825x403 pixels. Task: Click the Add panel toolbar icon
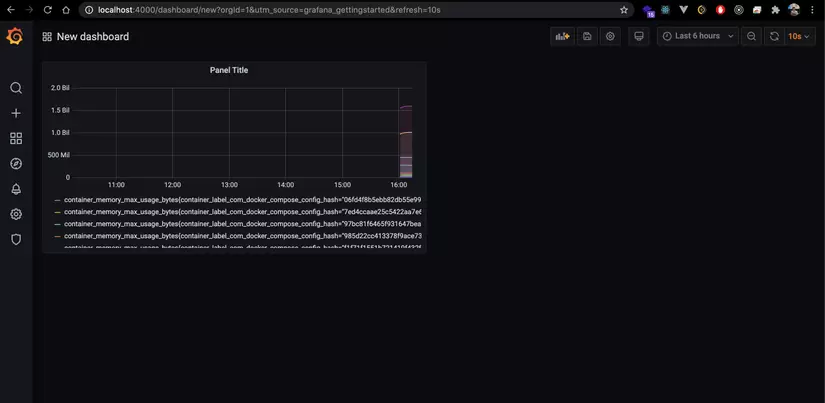pos(562,36)
